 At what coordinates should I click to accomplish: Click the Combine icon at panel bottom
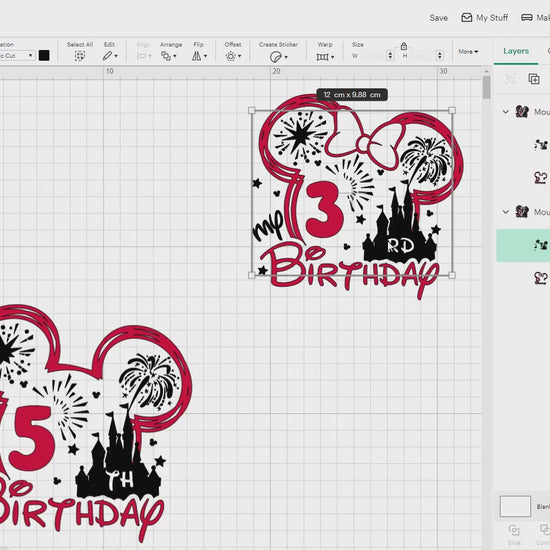pyautogui.click(x=545, y=530)
